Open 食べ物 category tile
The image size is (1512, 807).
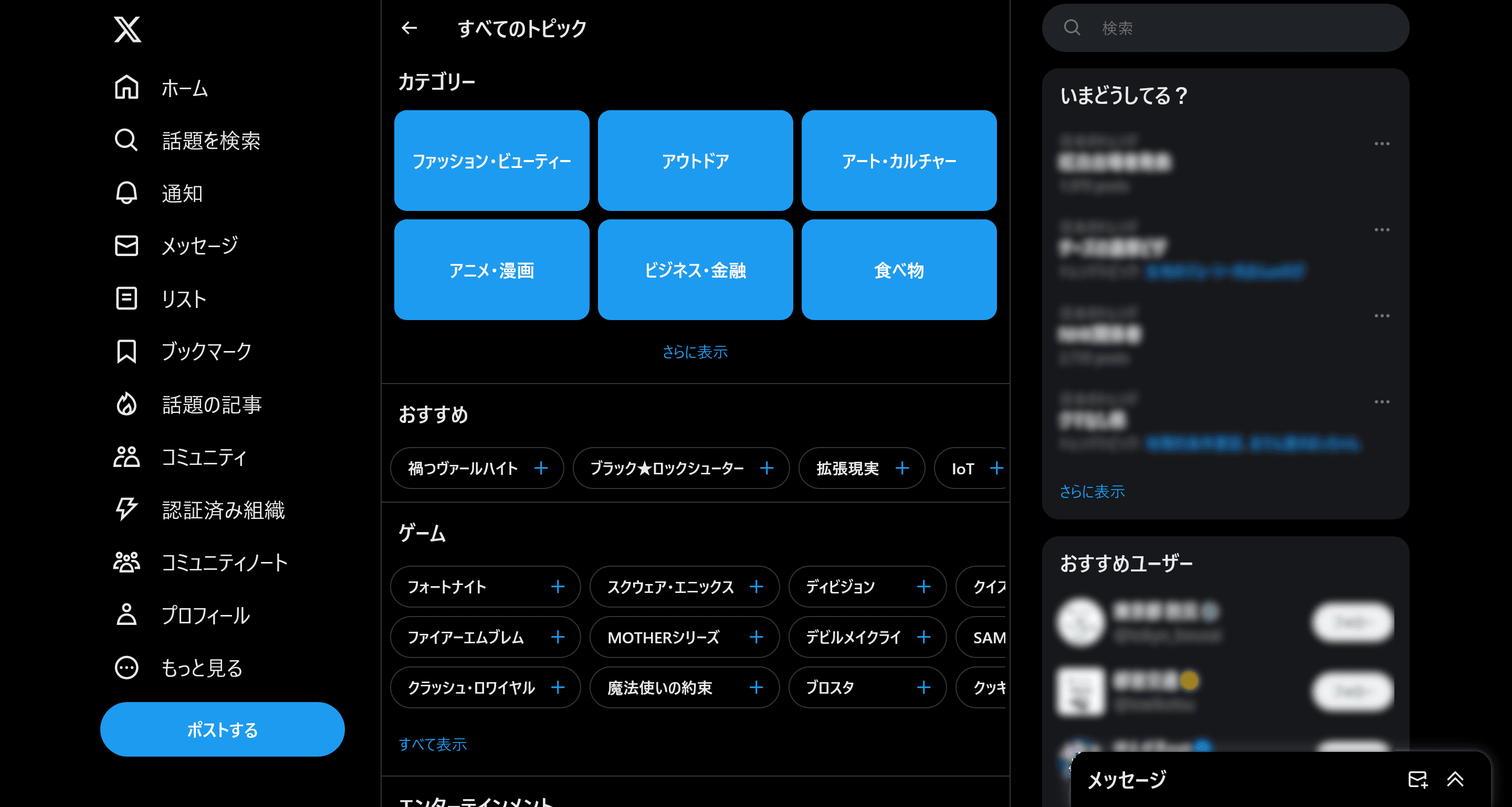coord(899,270)
